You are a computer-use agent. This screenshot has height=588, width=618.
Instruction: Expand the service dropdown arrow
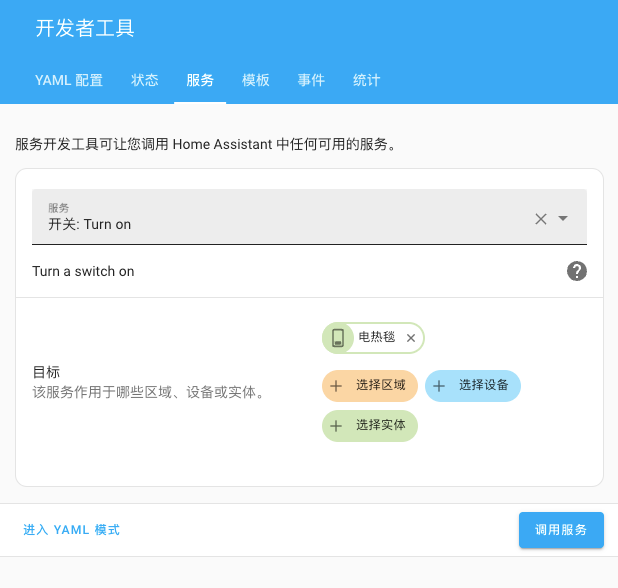pyautogui.click(x=563, y=219)
